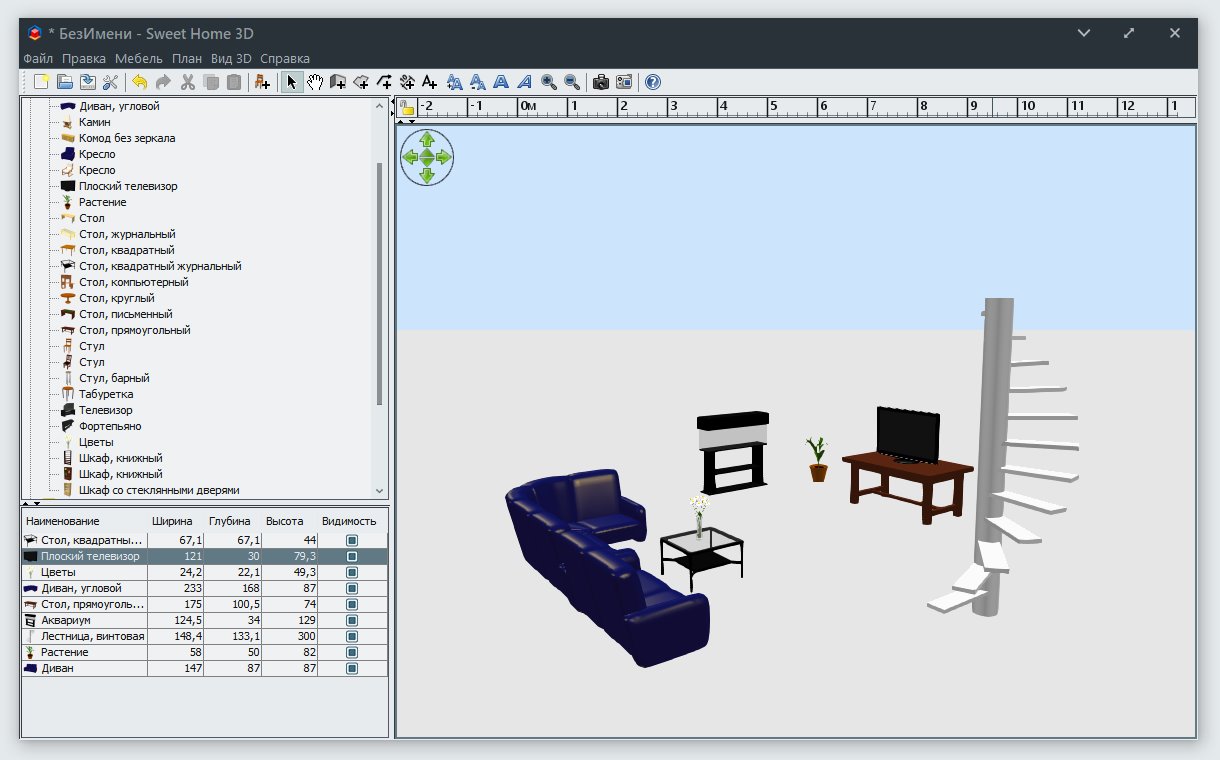Screen dimensions: 1220x760
Task: Click the catalog scrollbar down arrow
Action: tap(379, 491)
